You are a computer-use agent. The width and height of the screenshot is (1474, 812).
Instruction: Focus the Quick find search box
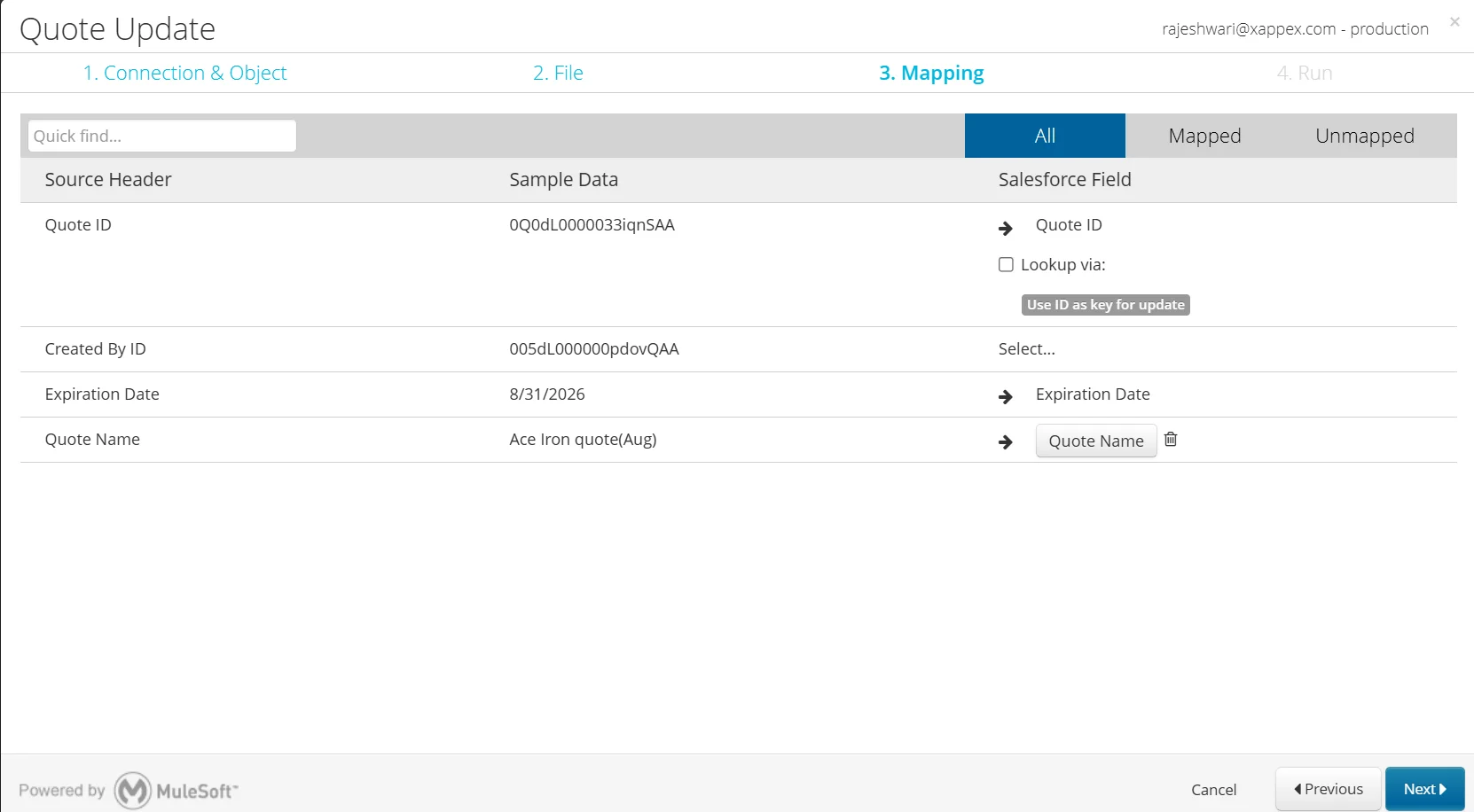[162, 136]
